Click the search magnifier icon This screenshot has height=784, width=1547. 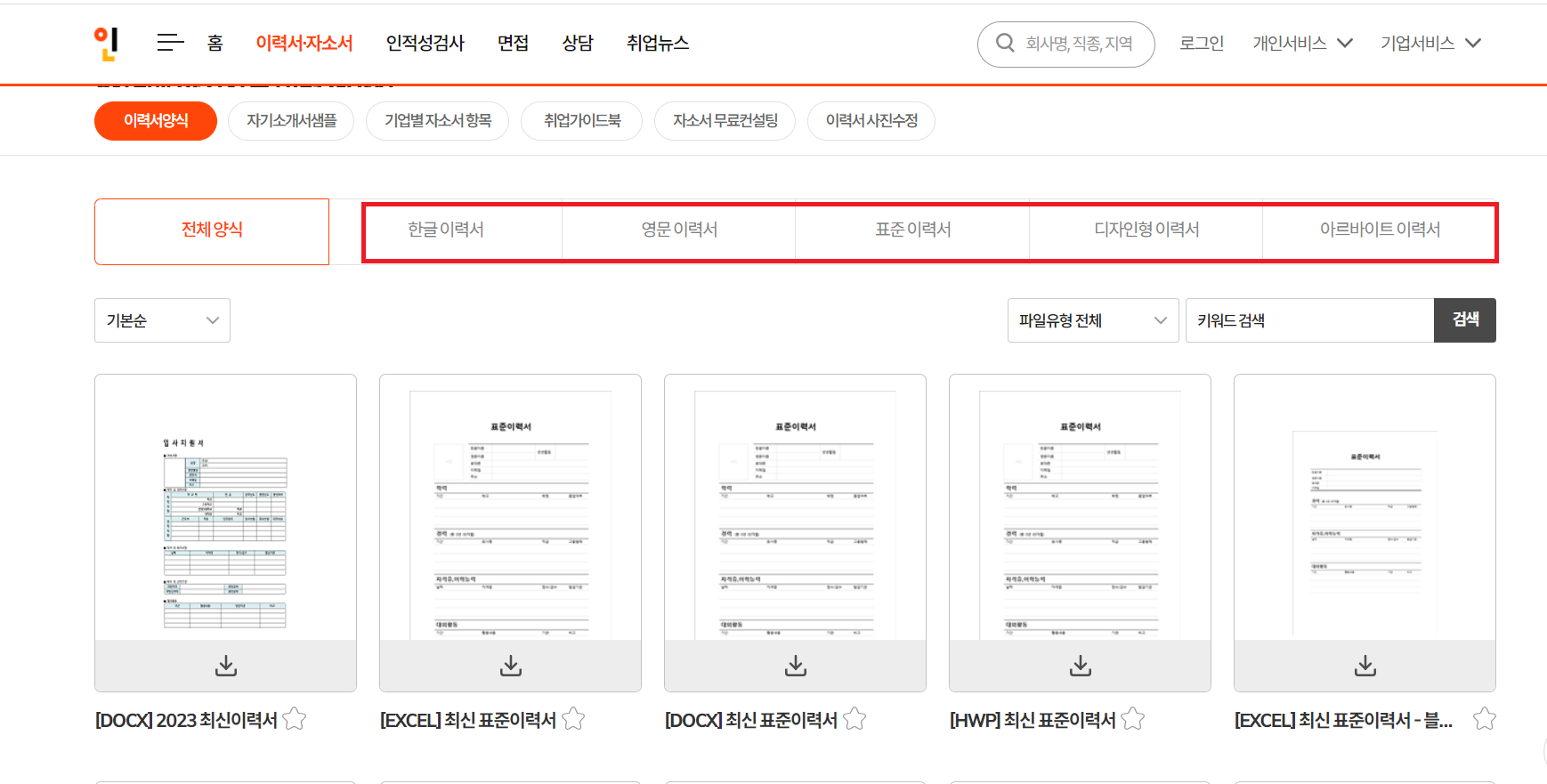(x=1005, y=43)
